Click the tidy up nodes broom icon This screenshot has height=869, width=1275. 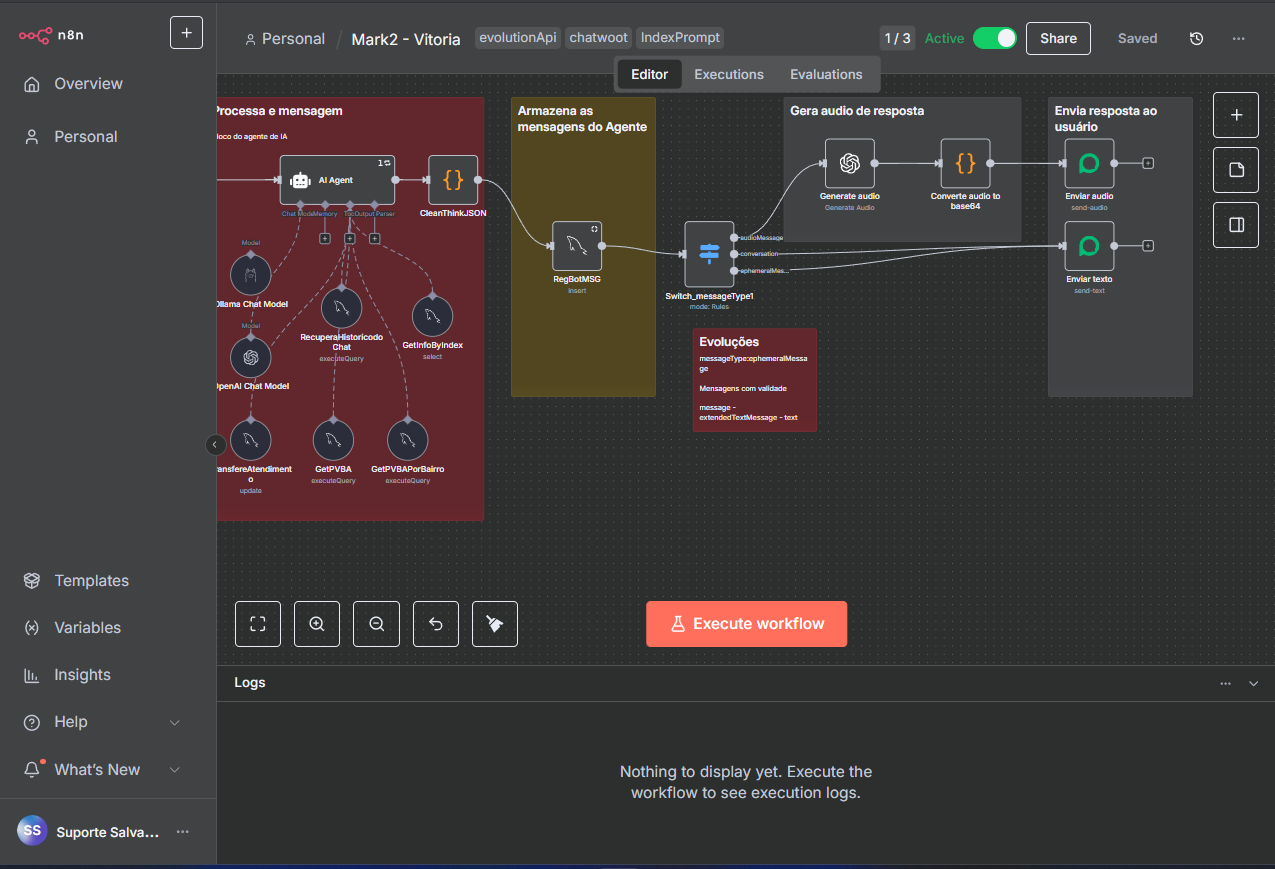coord(495,624)
